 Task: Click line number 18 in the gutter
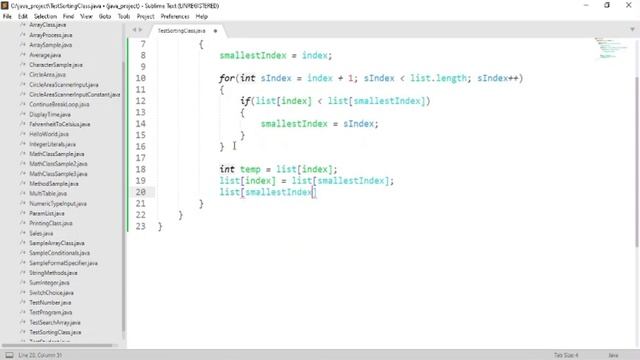tap(140, 169)
